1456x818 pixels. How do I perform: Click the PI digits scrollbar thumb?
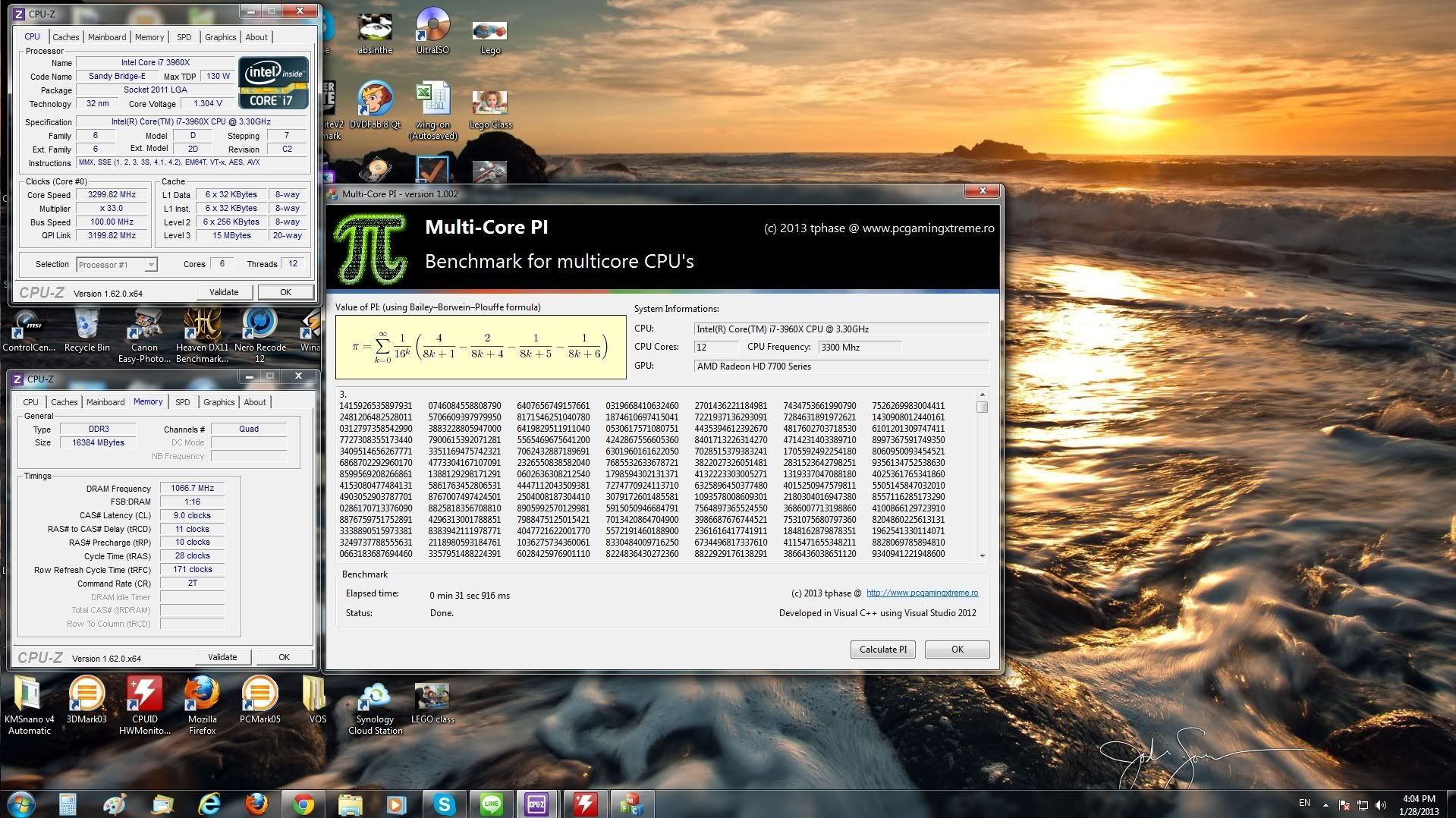tap(983, 407)
